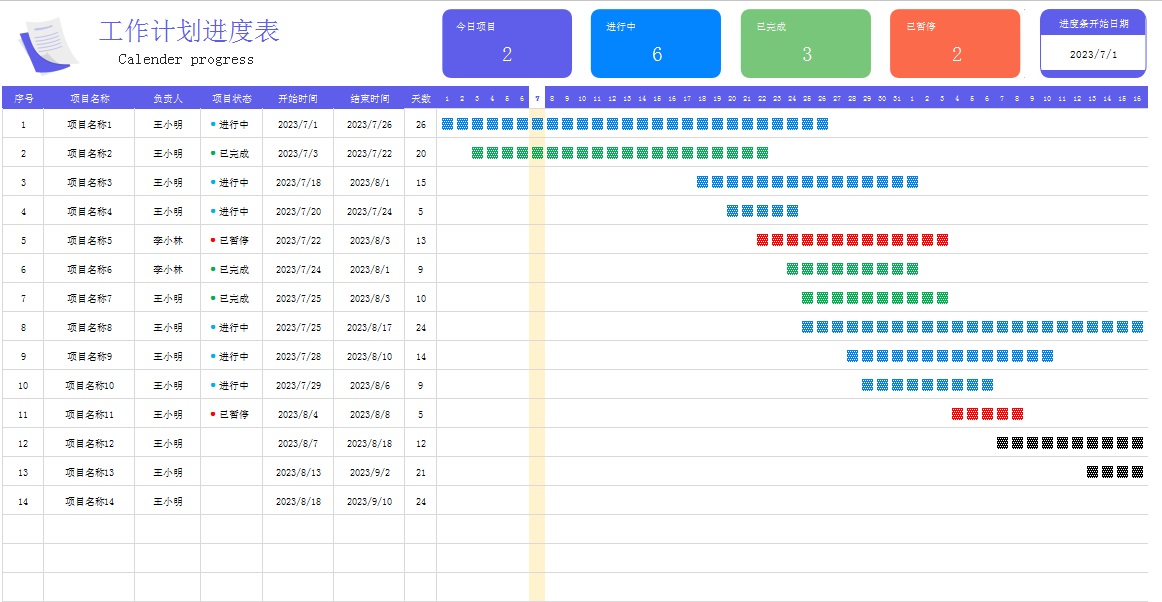Click the blue 进行中 summary card

(x=656, y=44)
